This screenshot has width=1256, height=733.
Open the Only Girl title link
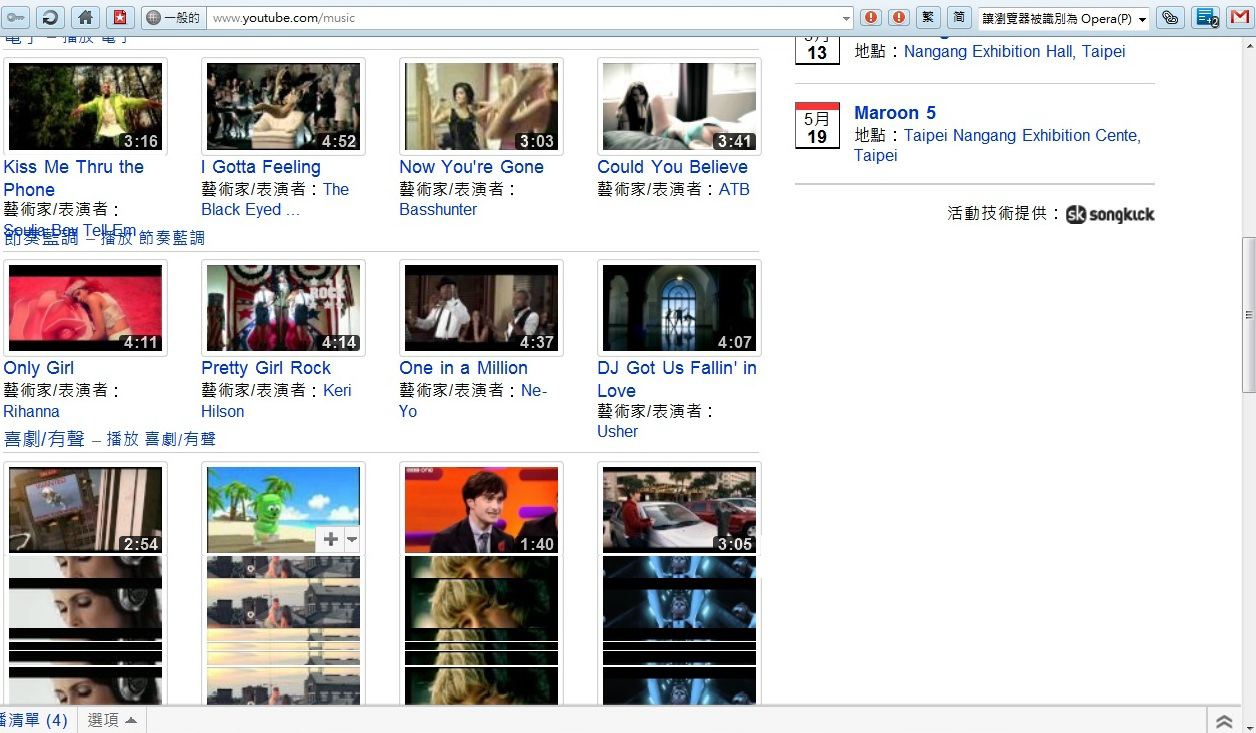[38, 368]
